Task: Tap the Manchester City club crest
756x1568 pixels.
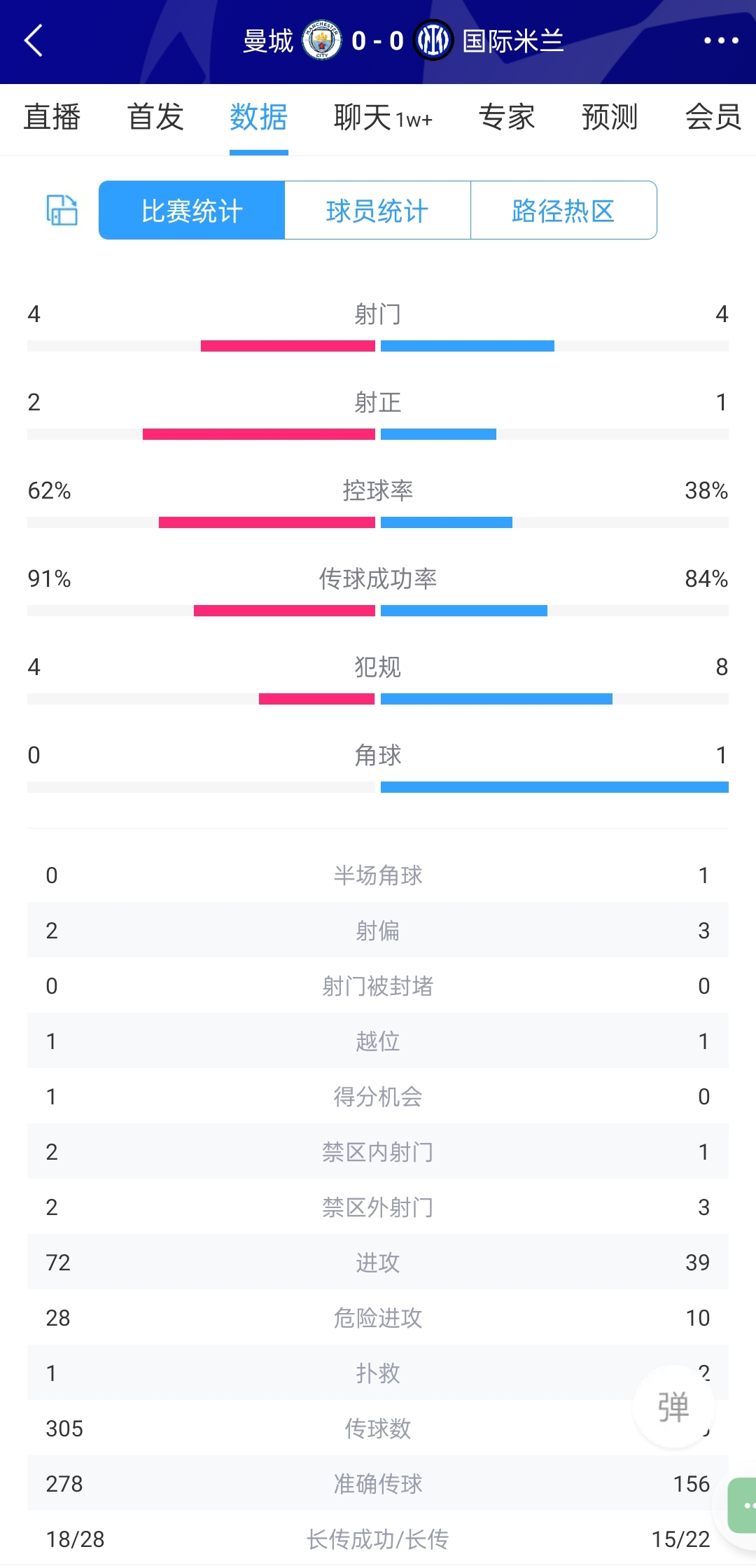Action: pyautogui.click(x=321, y=41)
